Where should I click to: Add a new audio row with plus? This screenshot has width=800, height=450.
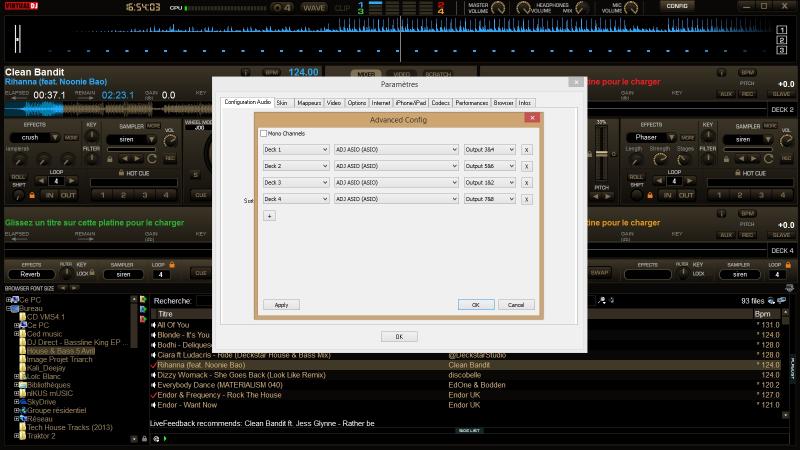(x=269, y=215)
